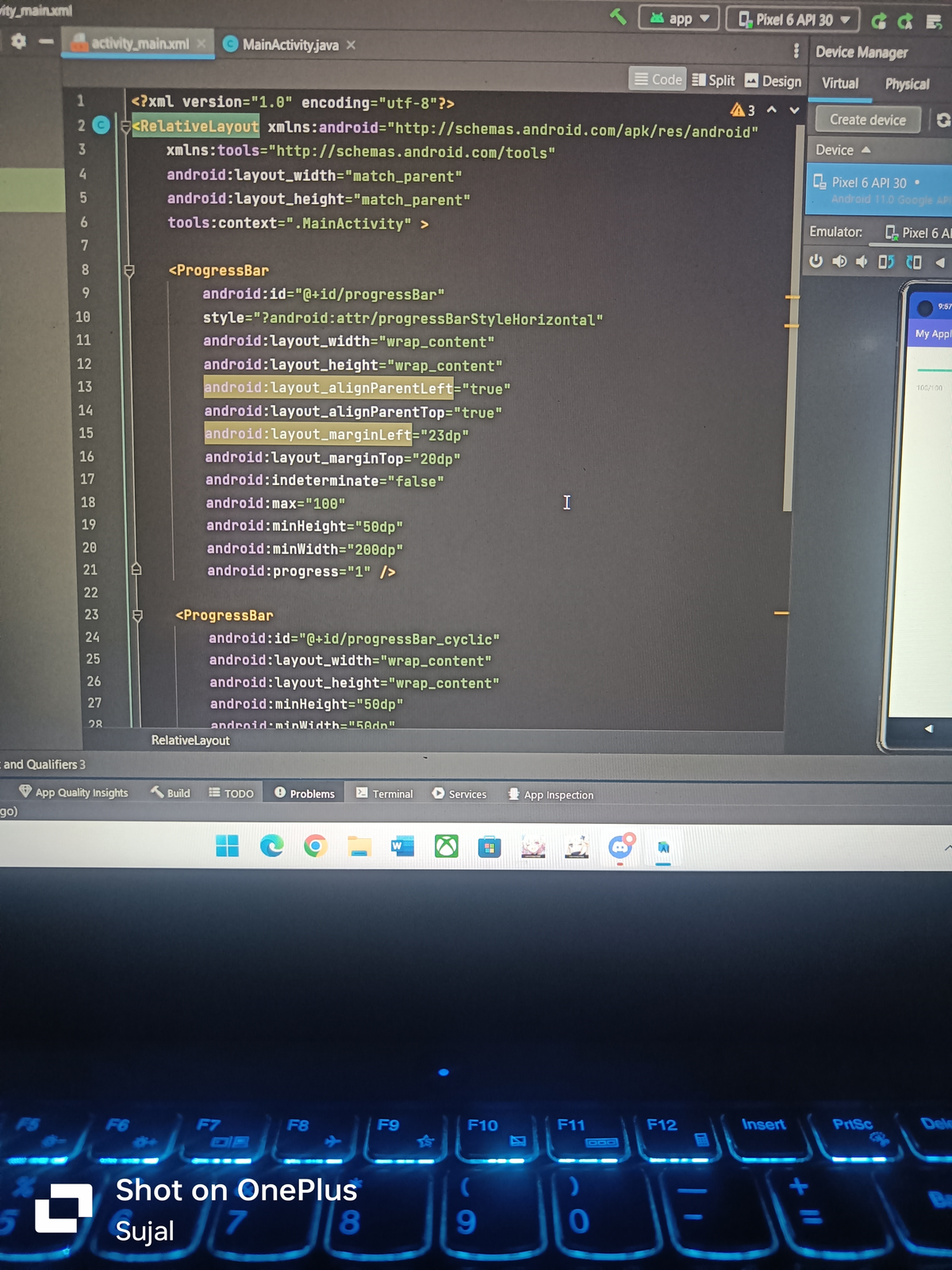Click the RelativeLayout breadcrumb below the editor
The image size is (952, 1270).
pyautogui.click(x=190, y=740)
